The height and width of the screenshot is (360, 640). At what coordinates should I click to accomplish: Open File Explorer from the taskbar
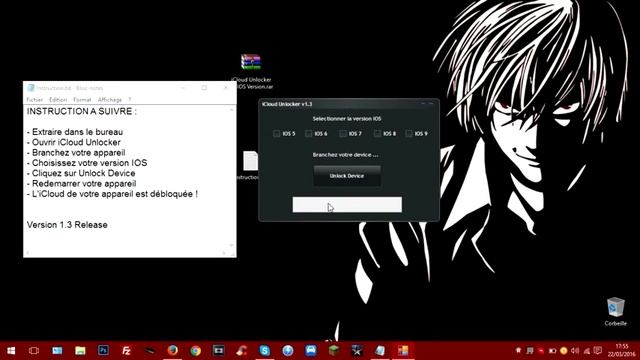(80, 350)
